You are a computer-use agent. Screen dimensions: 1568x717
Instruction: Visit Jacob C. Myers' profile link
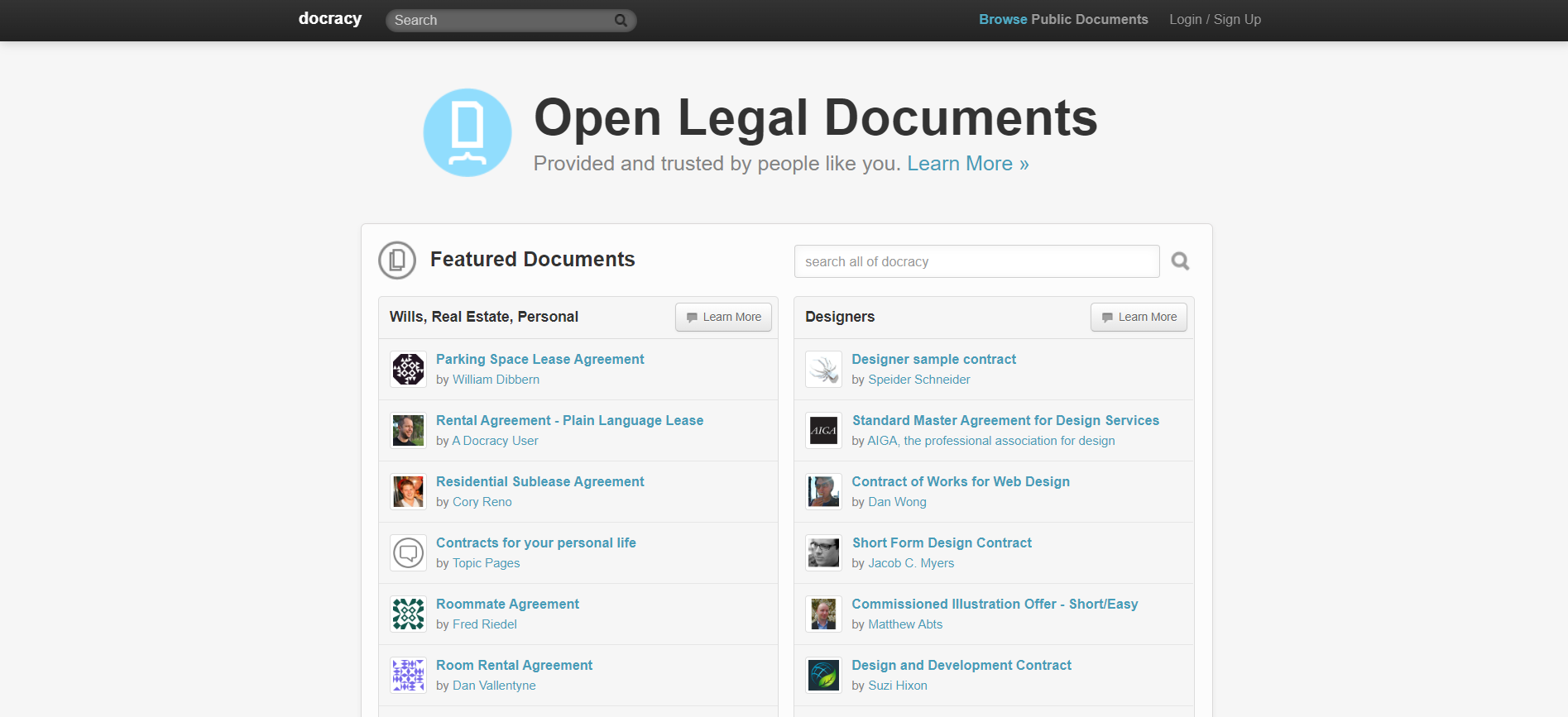coord(911,563)
